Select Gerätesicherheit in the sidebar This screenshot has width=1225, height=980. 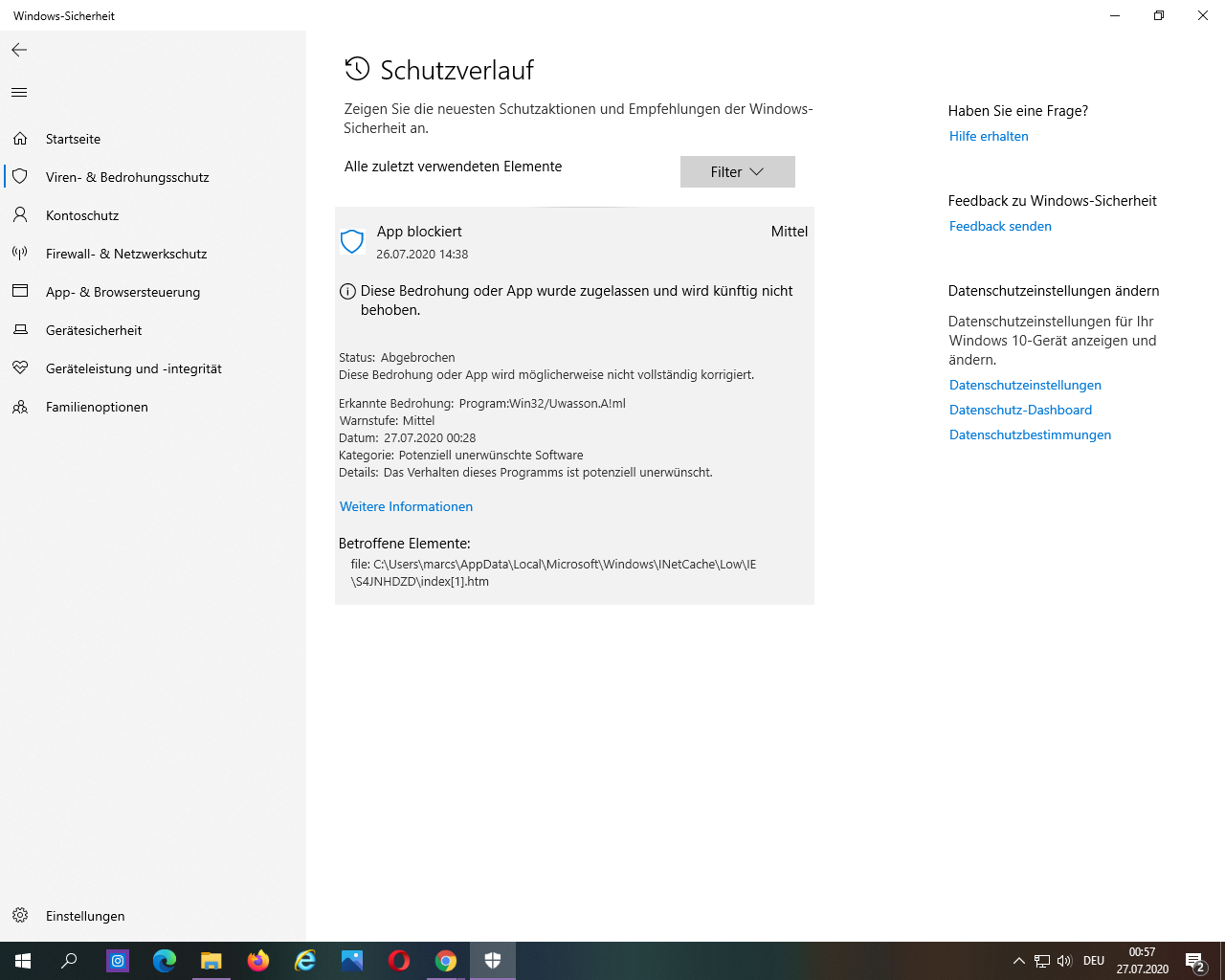coord(153,330)
